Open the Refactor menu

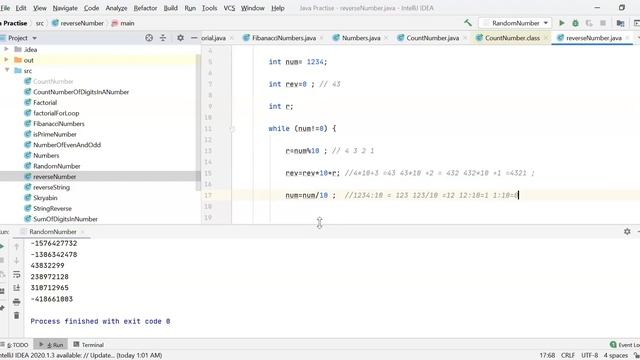145,8
